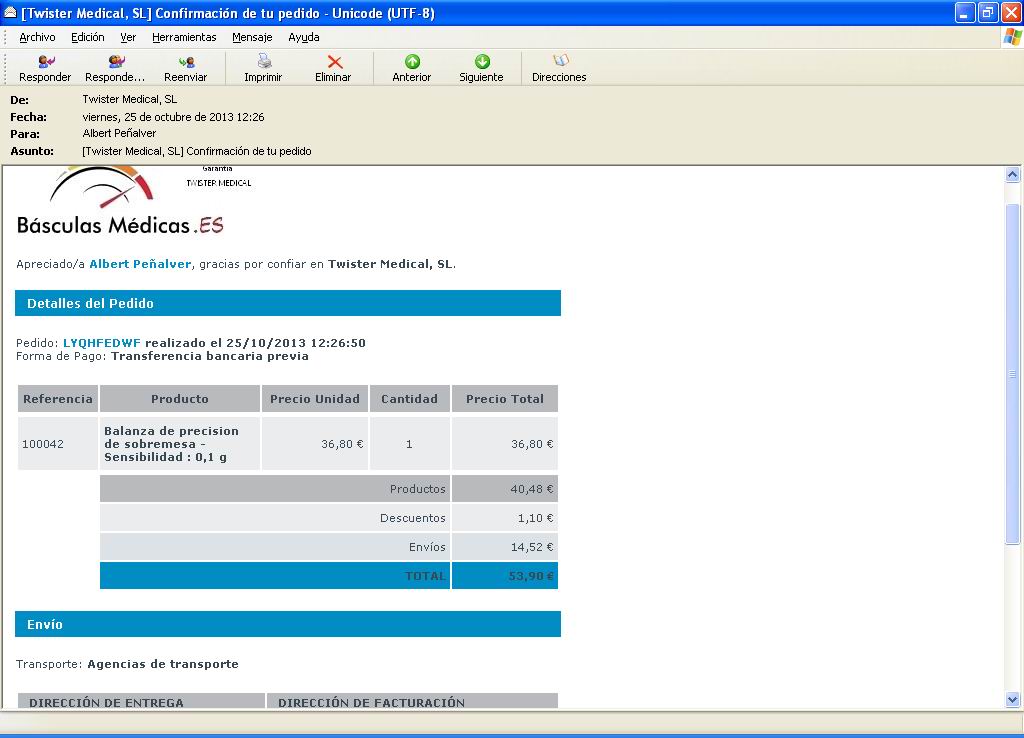Click the Windows flag logo icon

pyautogui.click(x=1012, y=37)
